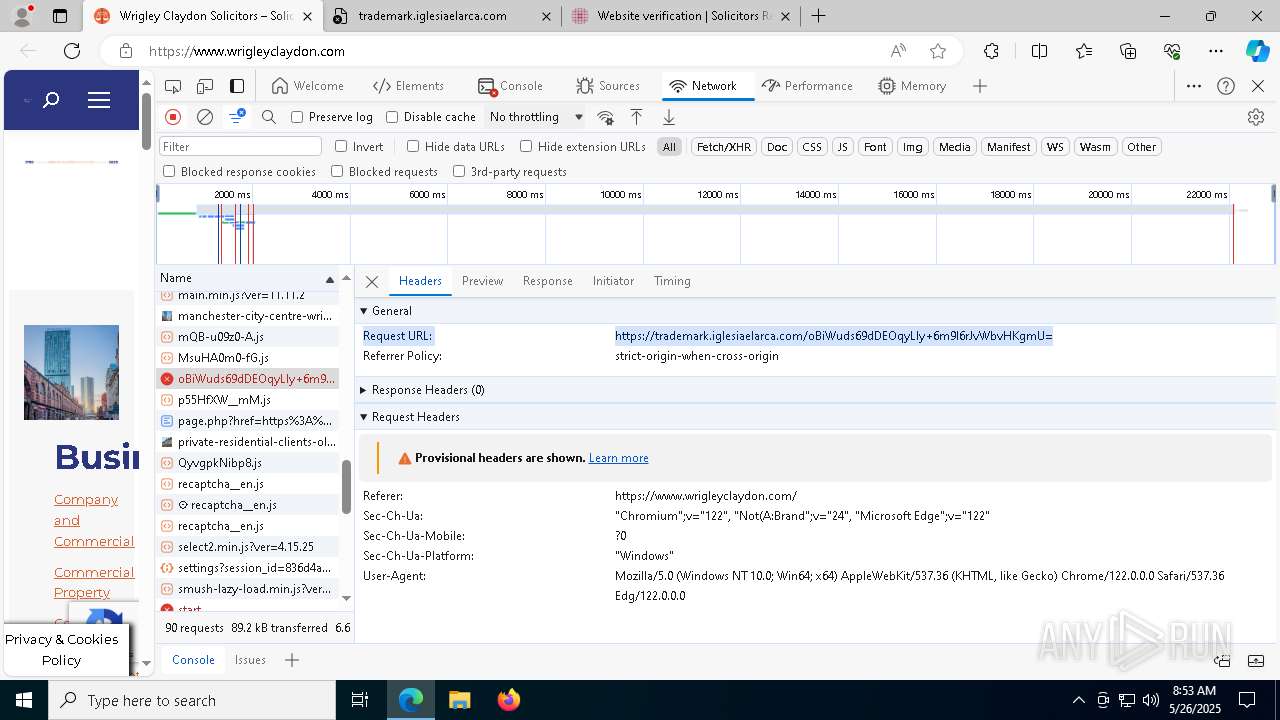The image size is (1280, 720).
Task: Switch to the Console tab
Action: coord(510,86)
